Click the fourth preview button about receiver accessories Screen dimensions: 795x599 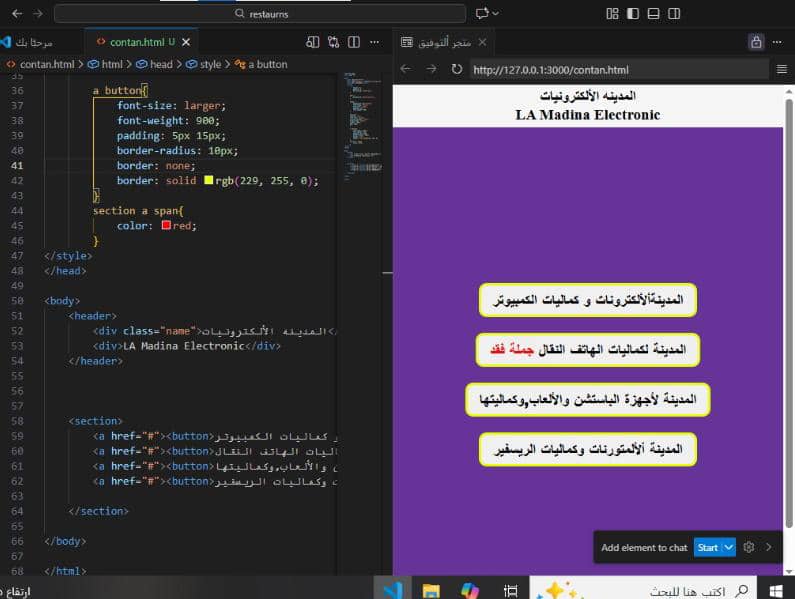click(x=588, y=449)
